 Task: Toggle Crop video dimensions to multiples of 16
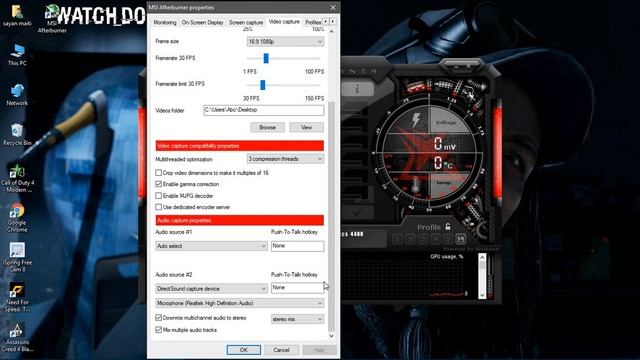click(158, 173)
